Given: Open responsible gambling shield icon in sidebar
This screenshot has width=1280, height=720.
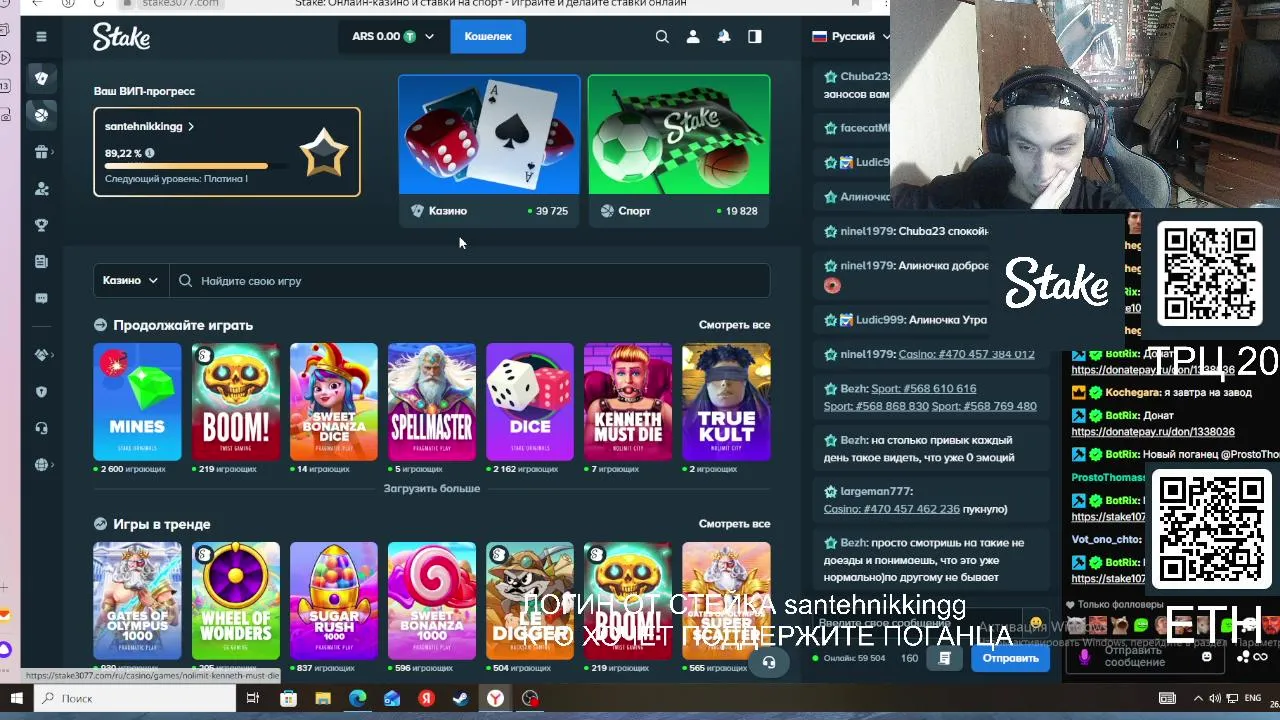Looking at the screenshot, I should [x=41, y=392].
